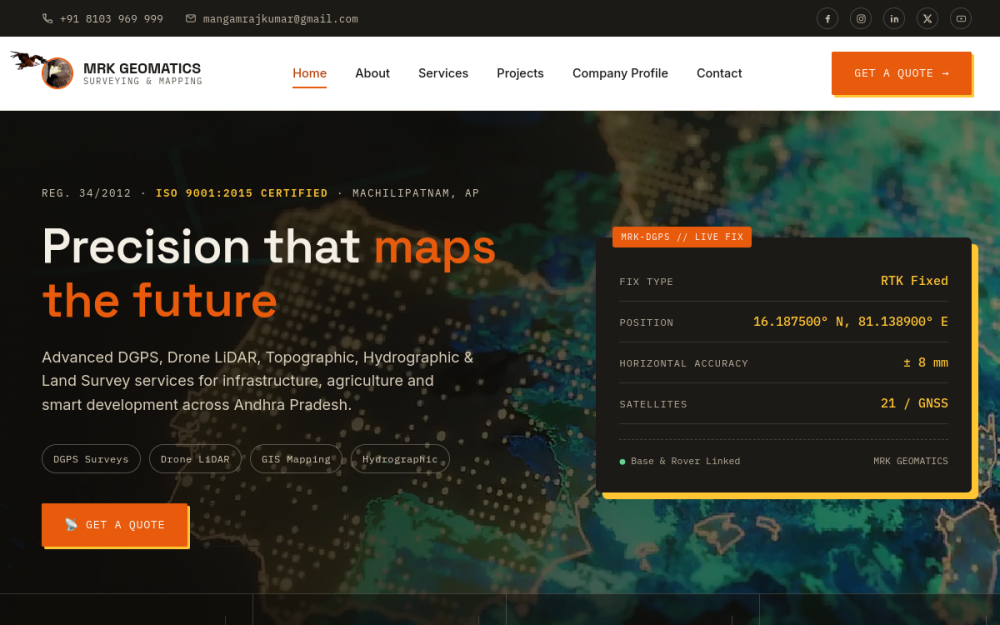Select the DGPS Surveys pill
This screenshot has height=625, width=1000.
(91, 459)
